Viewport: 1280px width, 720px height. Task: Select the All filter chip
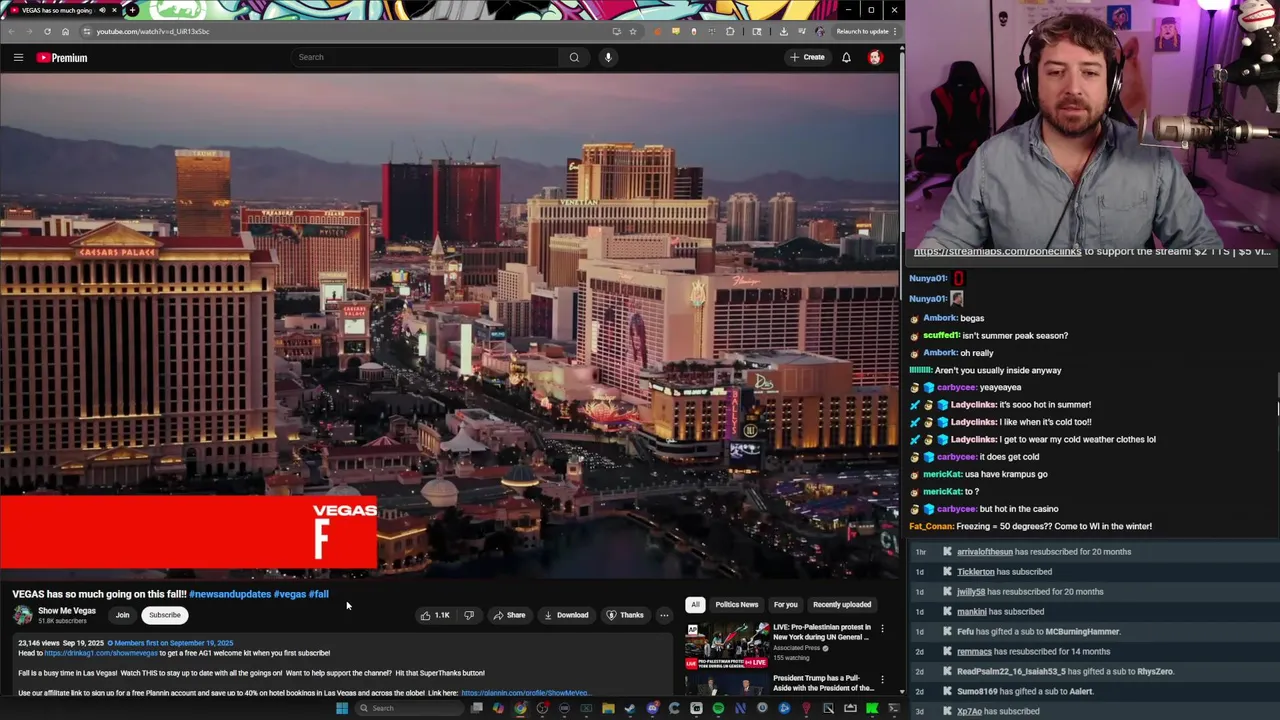[x=695, y=604]
